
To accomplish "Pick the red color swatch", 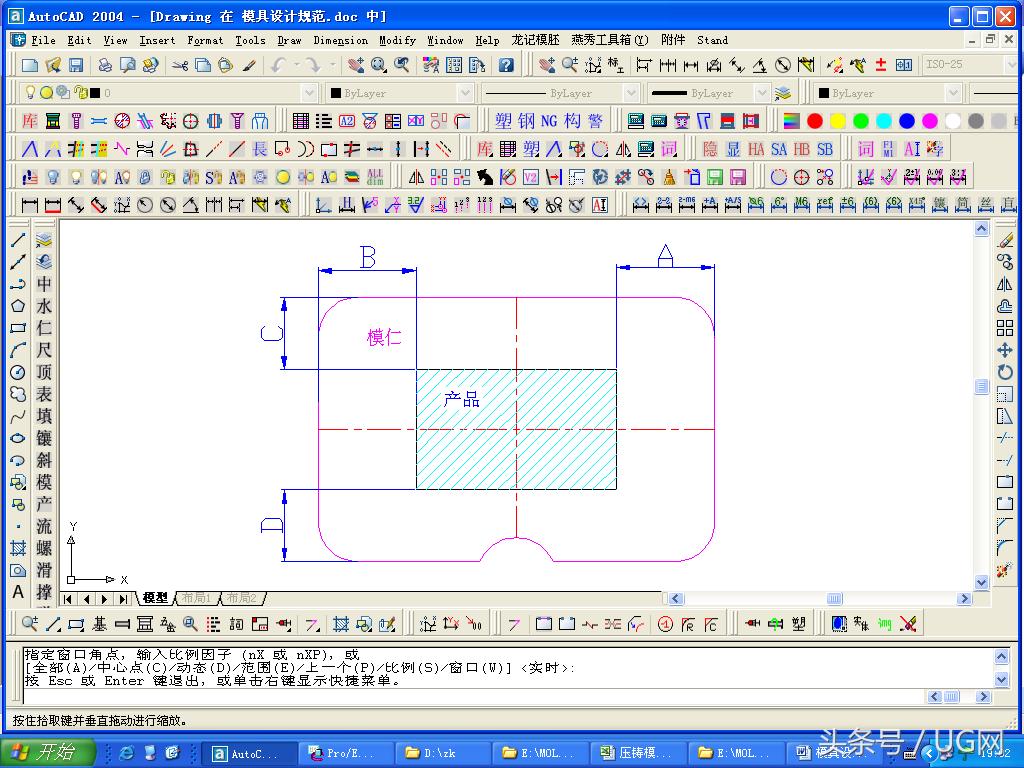I will click(815, 121).
